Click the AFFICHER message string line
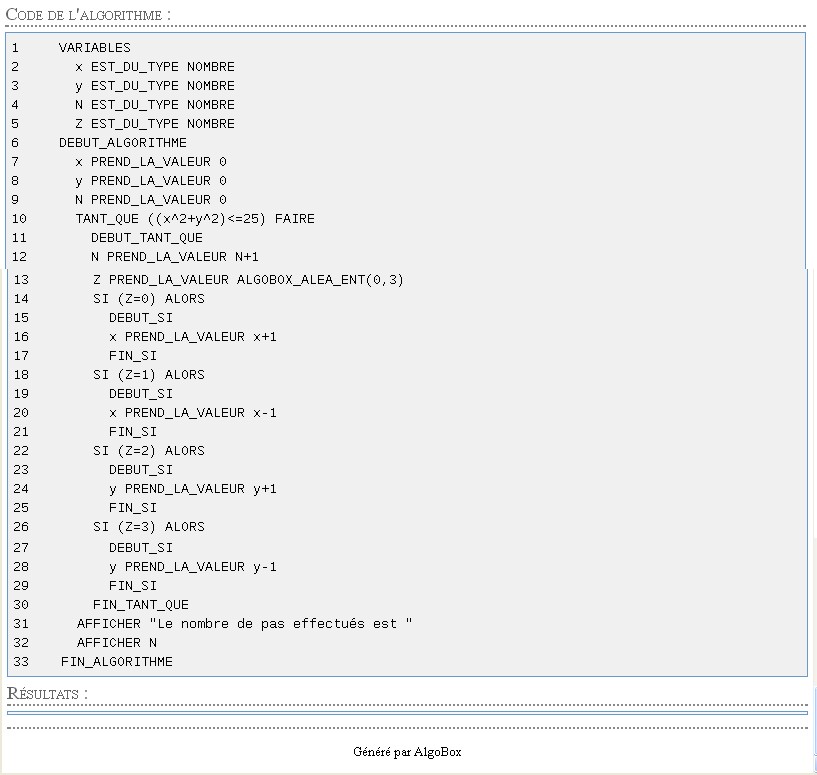 [244, 624]
